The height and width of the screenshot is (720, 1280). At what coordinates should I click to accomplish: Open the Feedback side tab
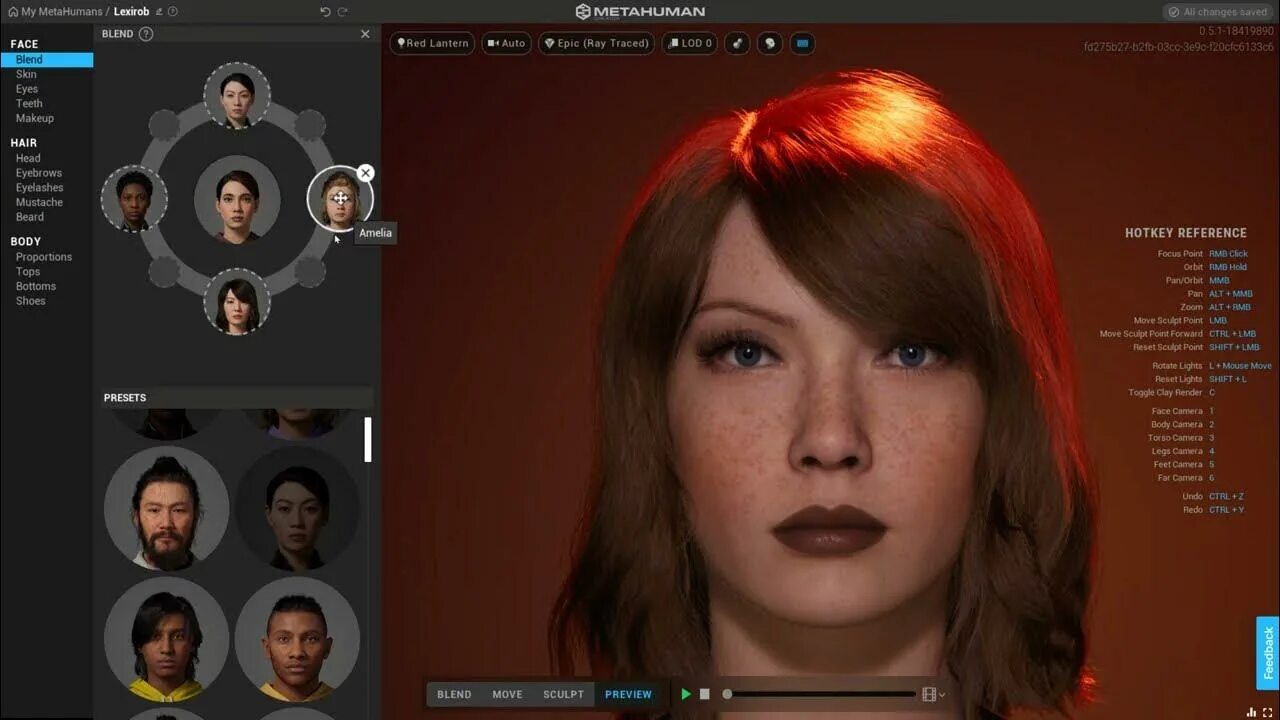tap(1268, 653)
